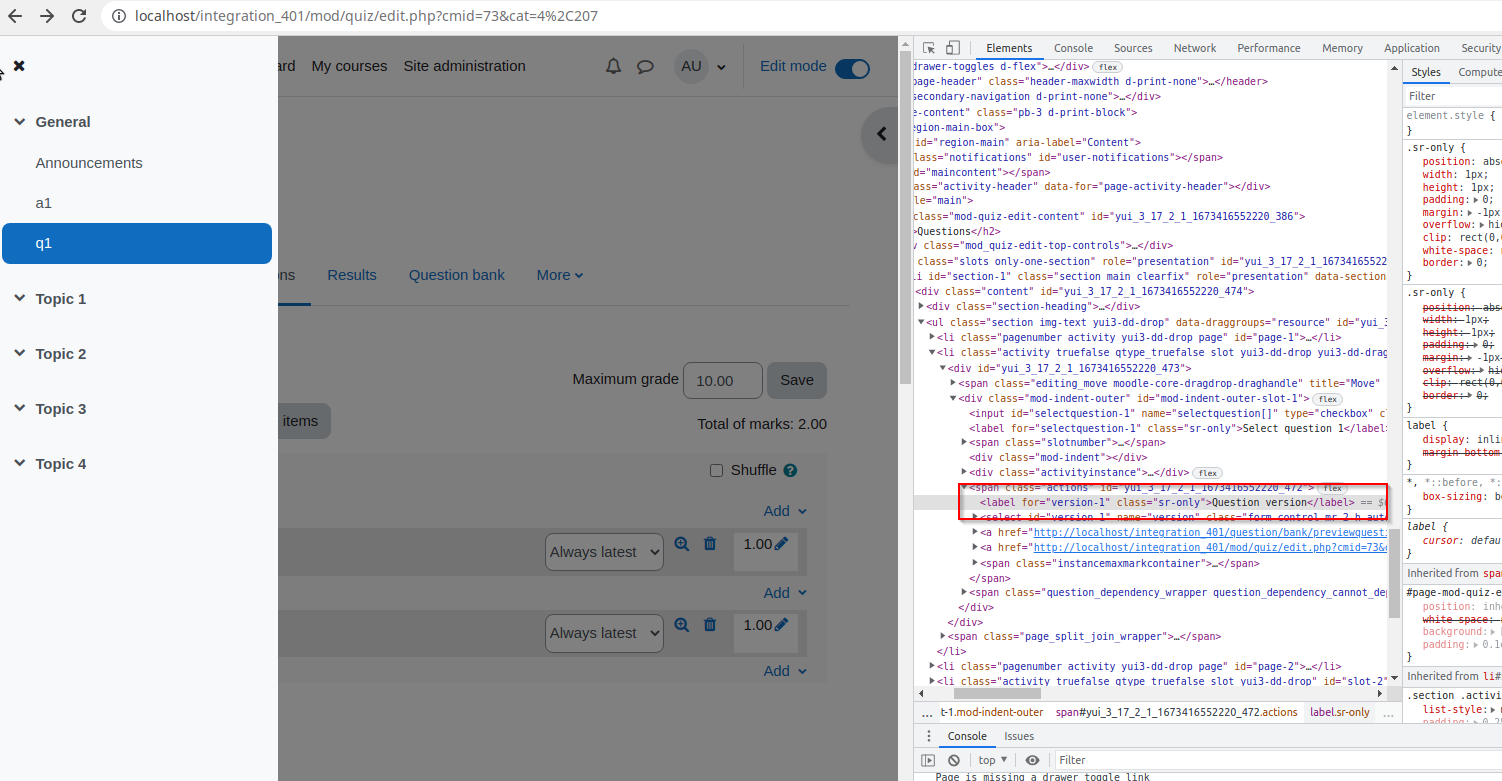Preview the first question with the magnifier icon
The width and height of the screenshot is (1502, 781).
click(682, 544)
